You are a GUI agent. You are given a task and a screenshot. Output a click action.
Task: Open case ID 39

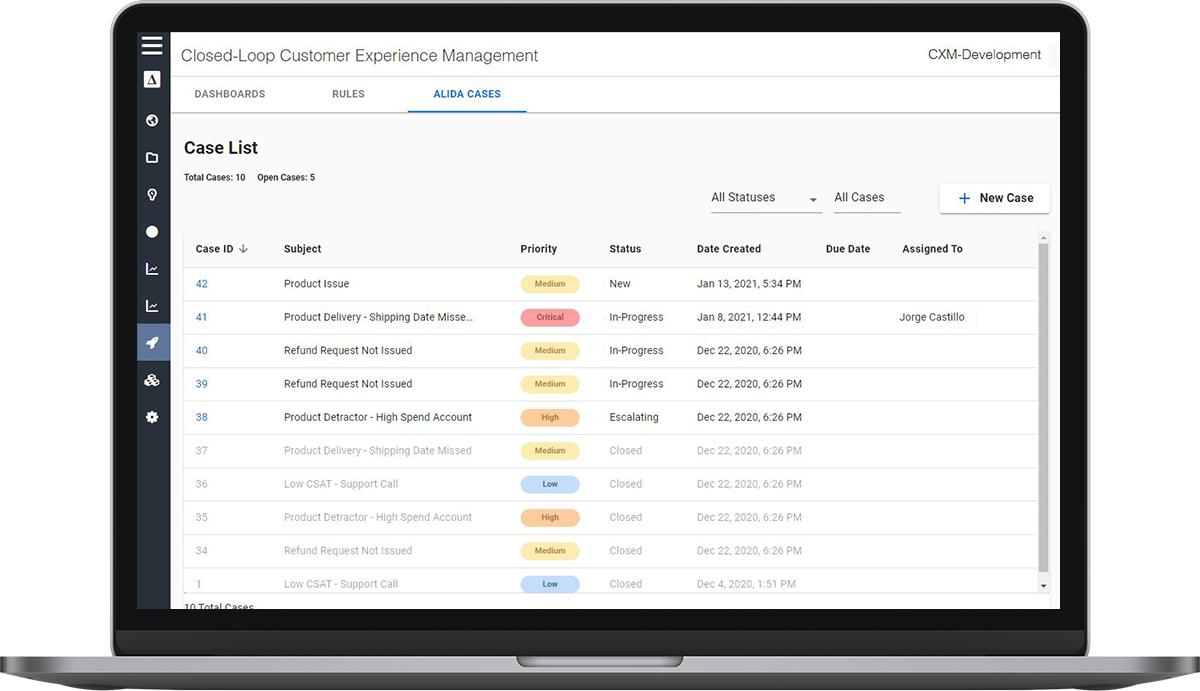tap(202, 384)
